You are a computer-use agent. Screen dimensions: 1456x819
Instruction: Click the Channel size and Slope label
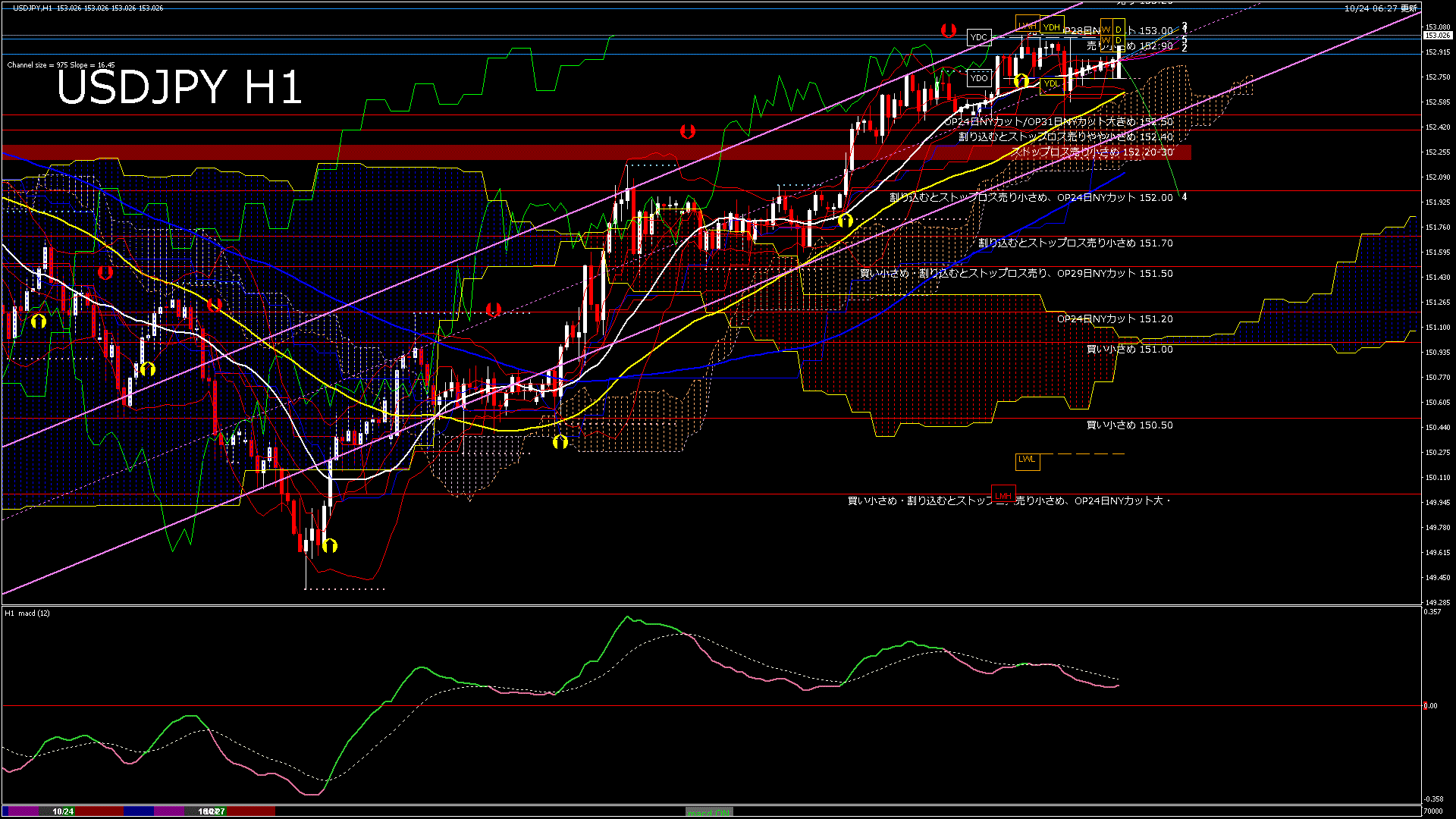[x=61, y=65]
